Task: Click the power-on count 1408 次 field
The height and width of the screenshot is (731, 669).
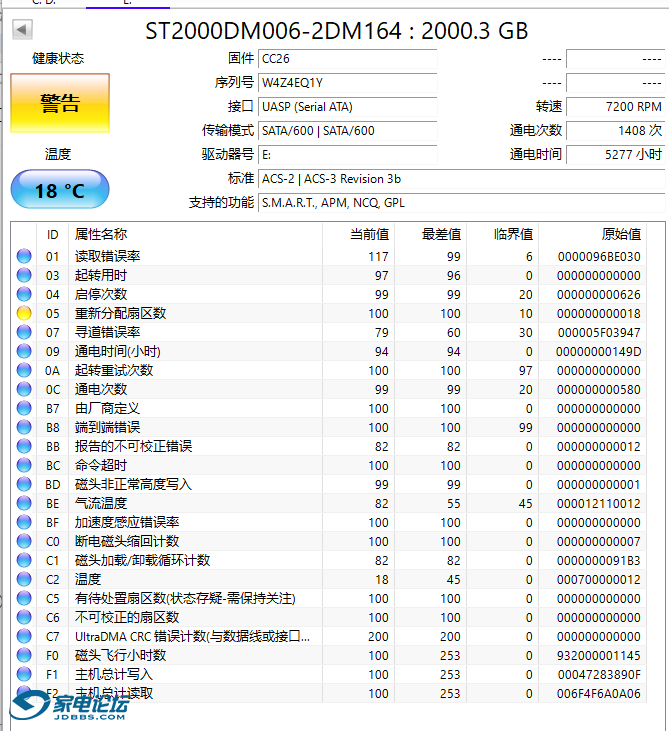Action: coord(615,131)
